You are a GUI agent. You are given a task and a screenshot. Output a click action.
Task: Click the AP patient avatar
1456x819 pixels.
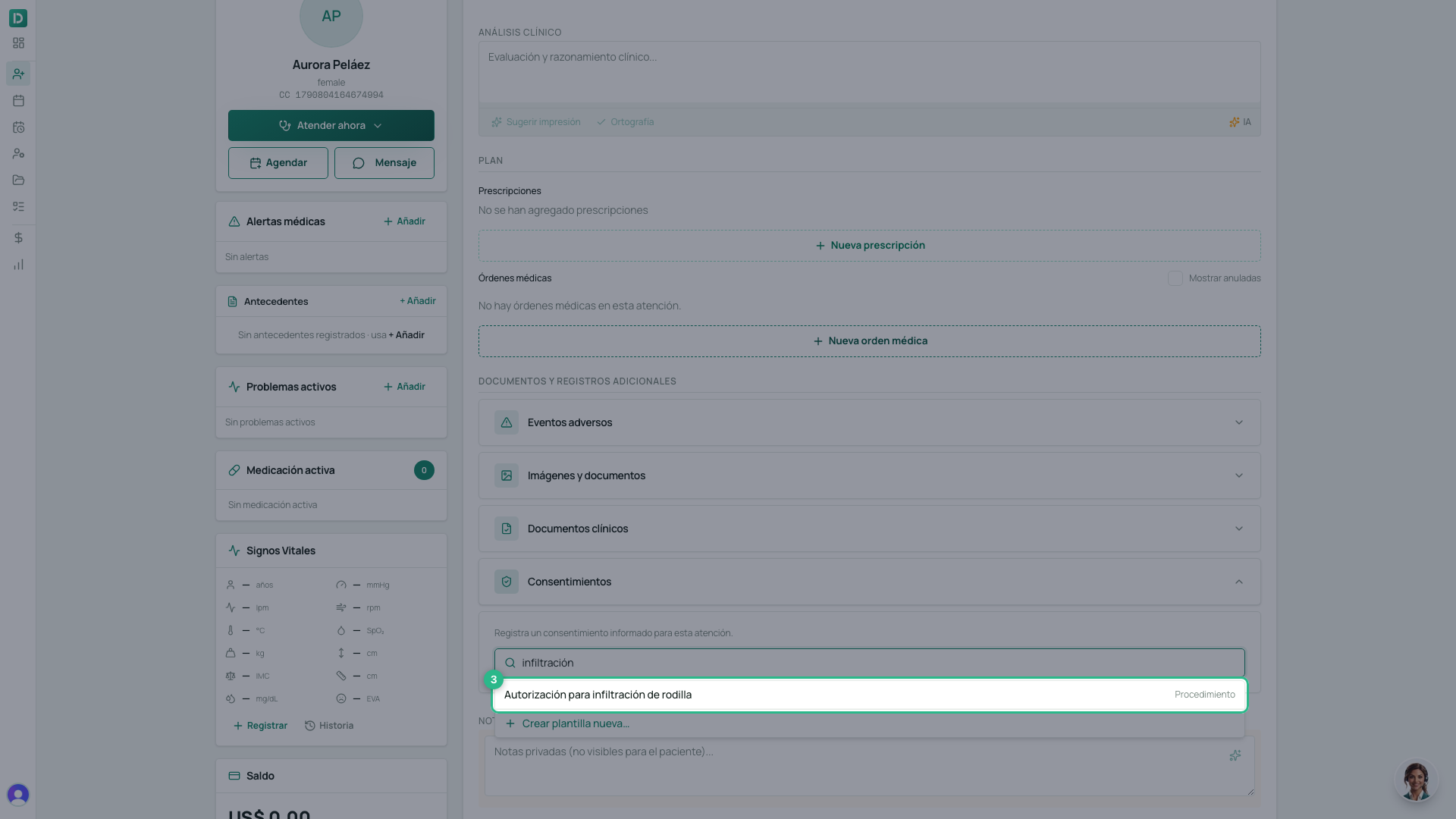click(331, 17)
